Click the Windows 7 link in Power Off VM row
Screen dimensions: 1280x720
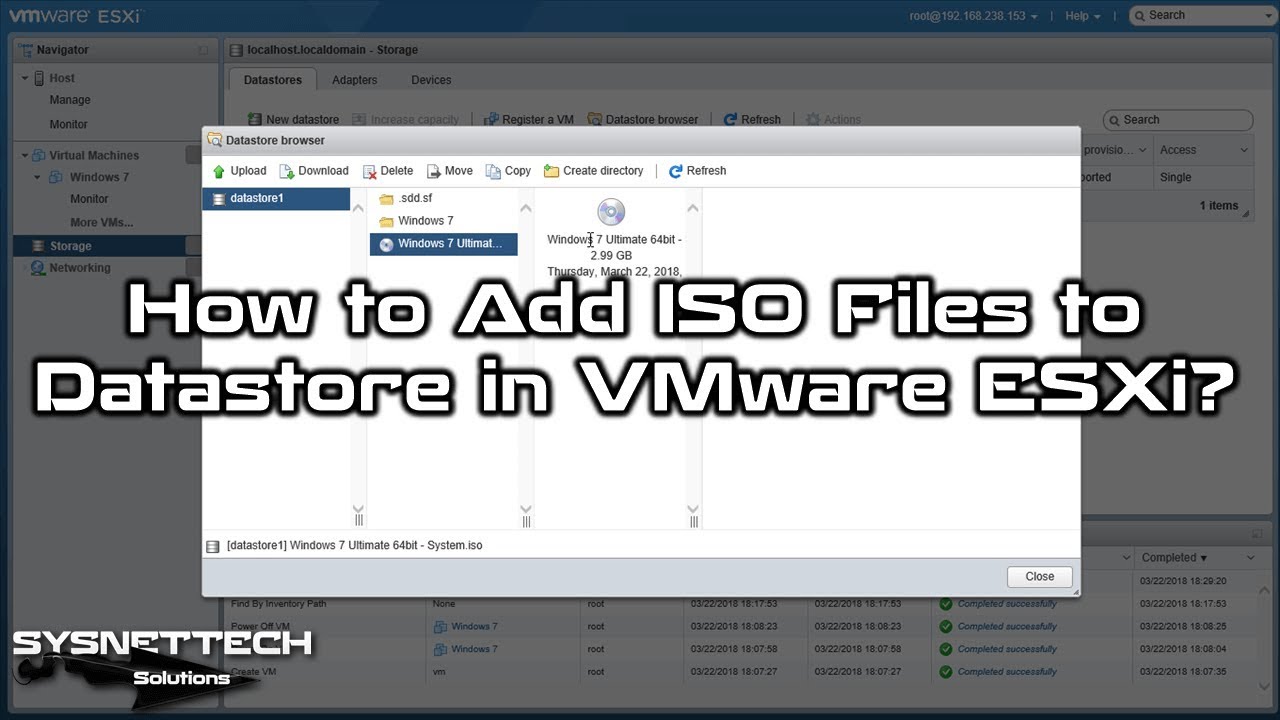(474, 627)
